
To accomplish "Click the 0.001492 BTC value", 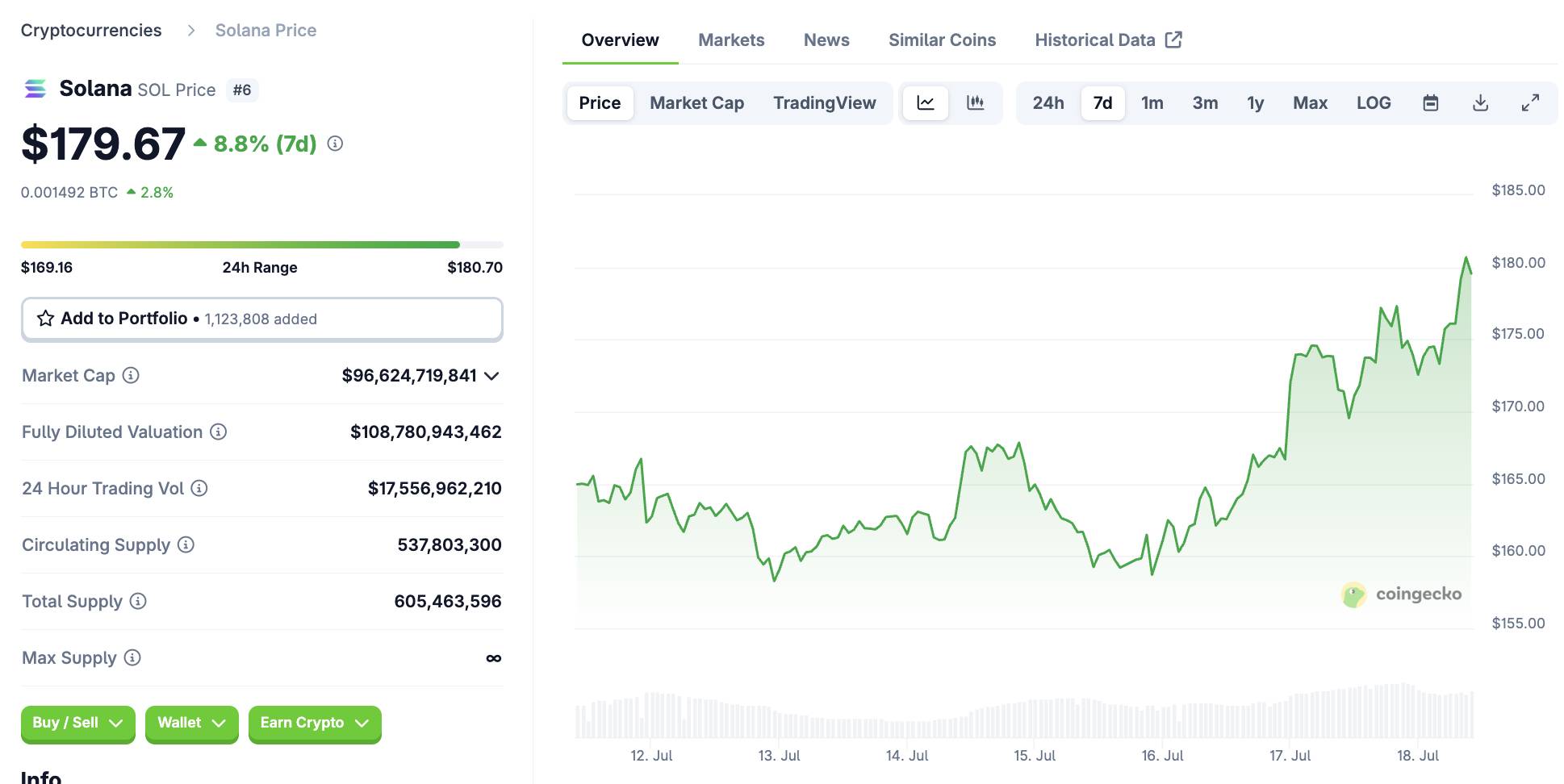I will (x=69, y=192).
